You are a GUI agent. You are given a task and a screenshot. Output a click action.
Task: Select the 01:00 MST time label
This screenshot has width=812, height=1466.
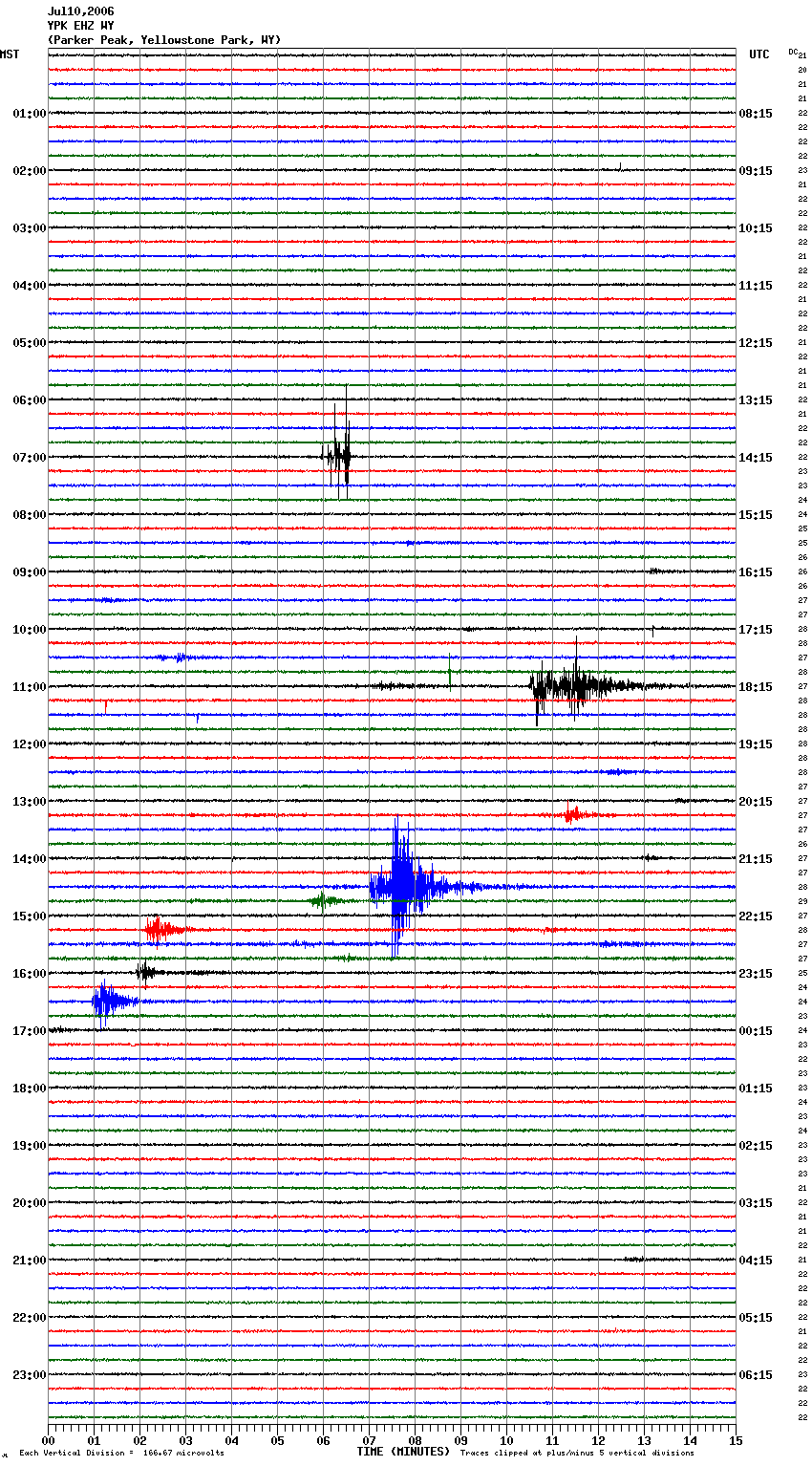pyautogui.click(x=30, y=114)
